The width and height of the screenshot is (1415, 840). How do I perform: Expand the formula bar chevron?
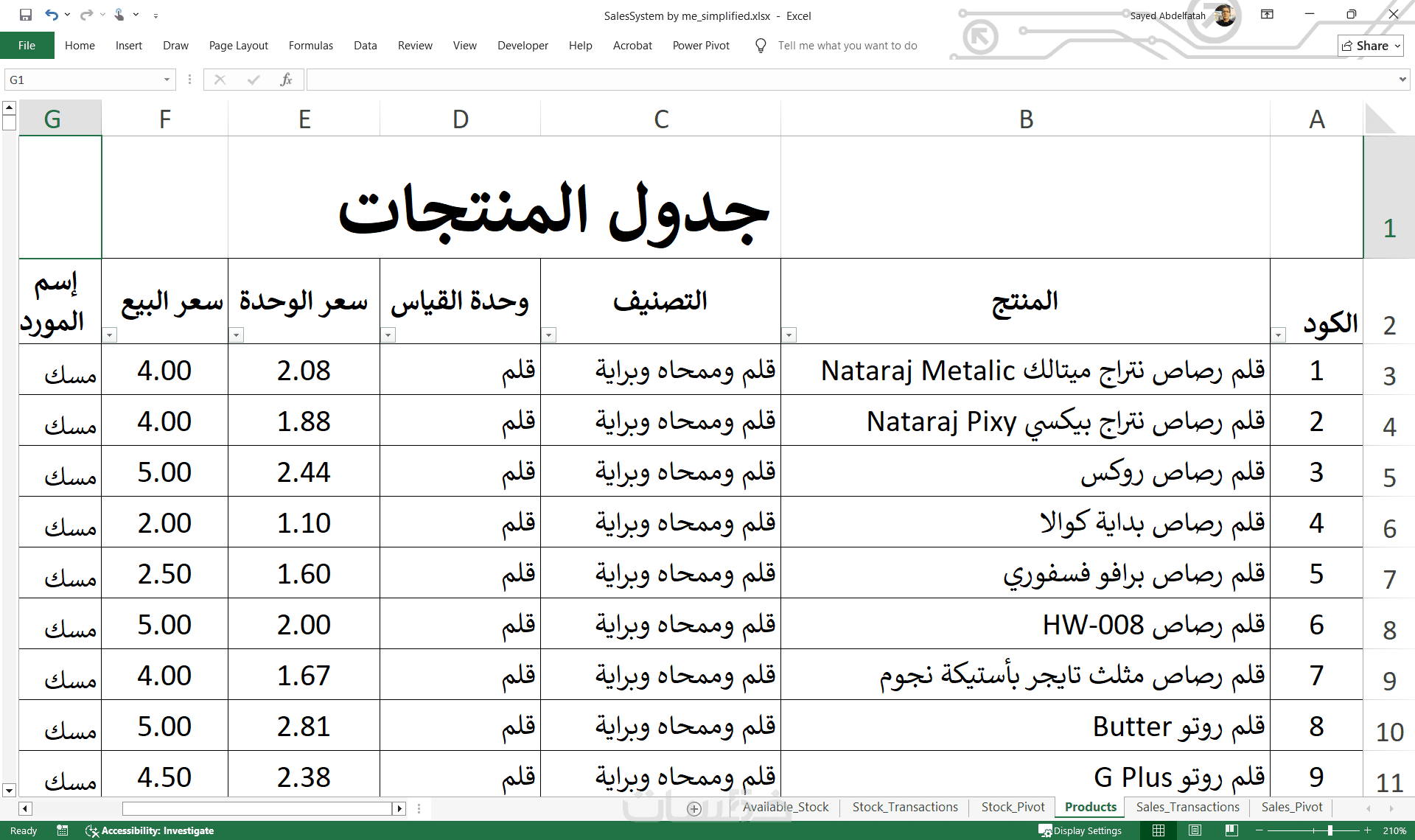[x=1402, y=80]
